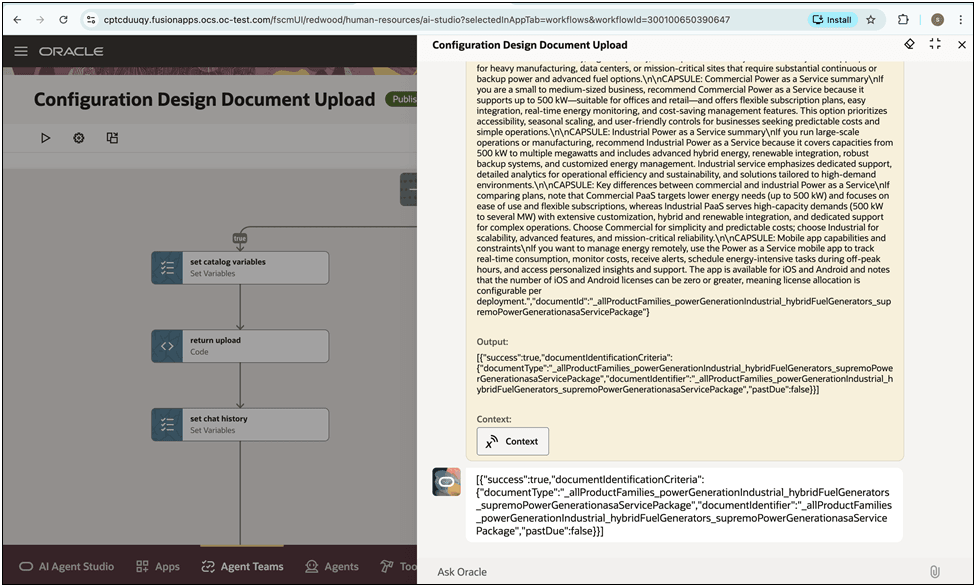
Task: Click the ORACLE logo
Action: (71, 51)
